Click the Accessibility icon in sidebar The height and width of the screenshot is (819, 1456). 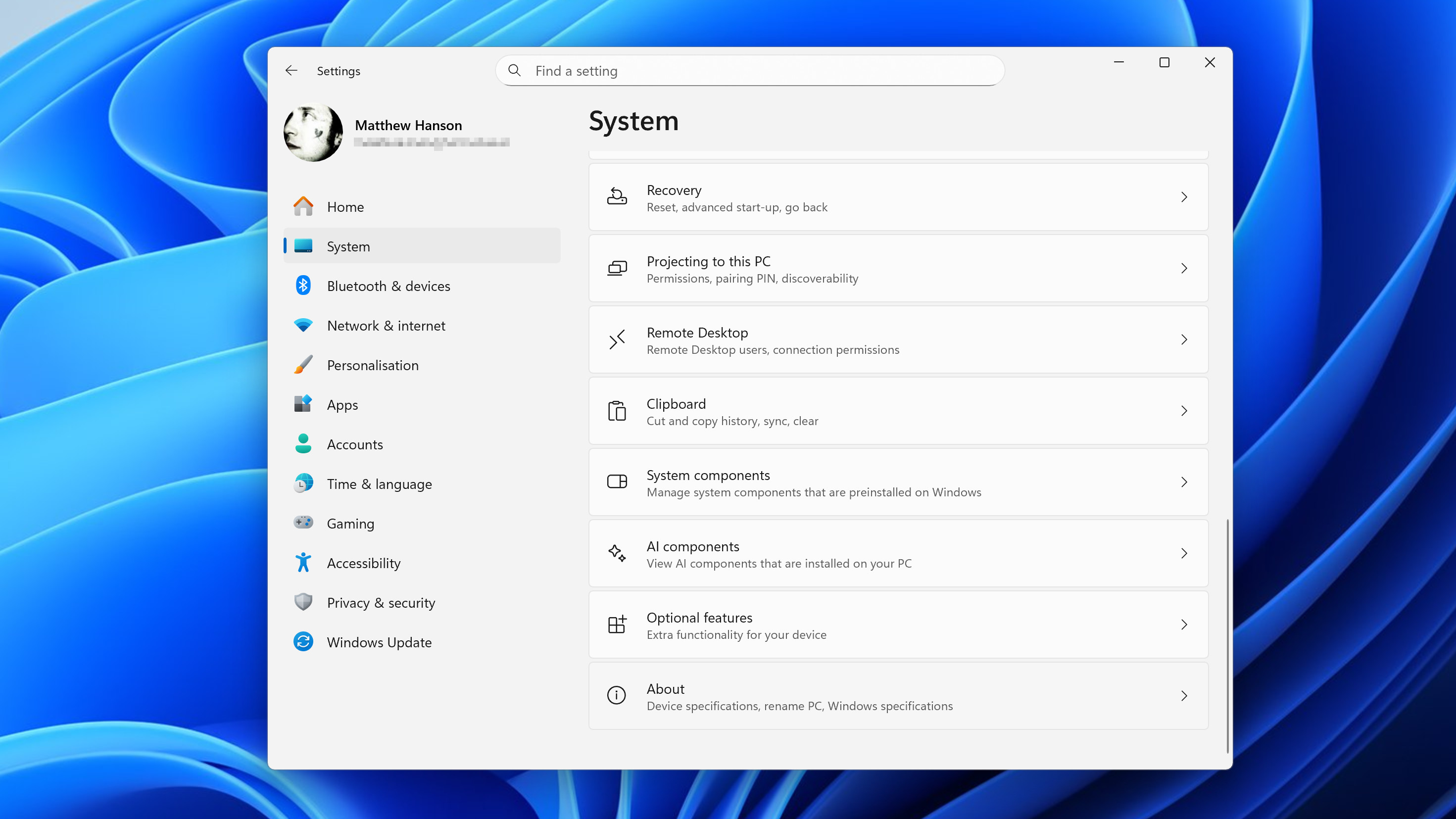point(303,563)
